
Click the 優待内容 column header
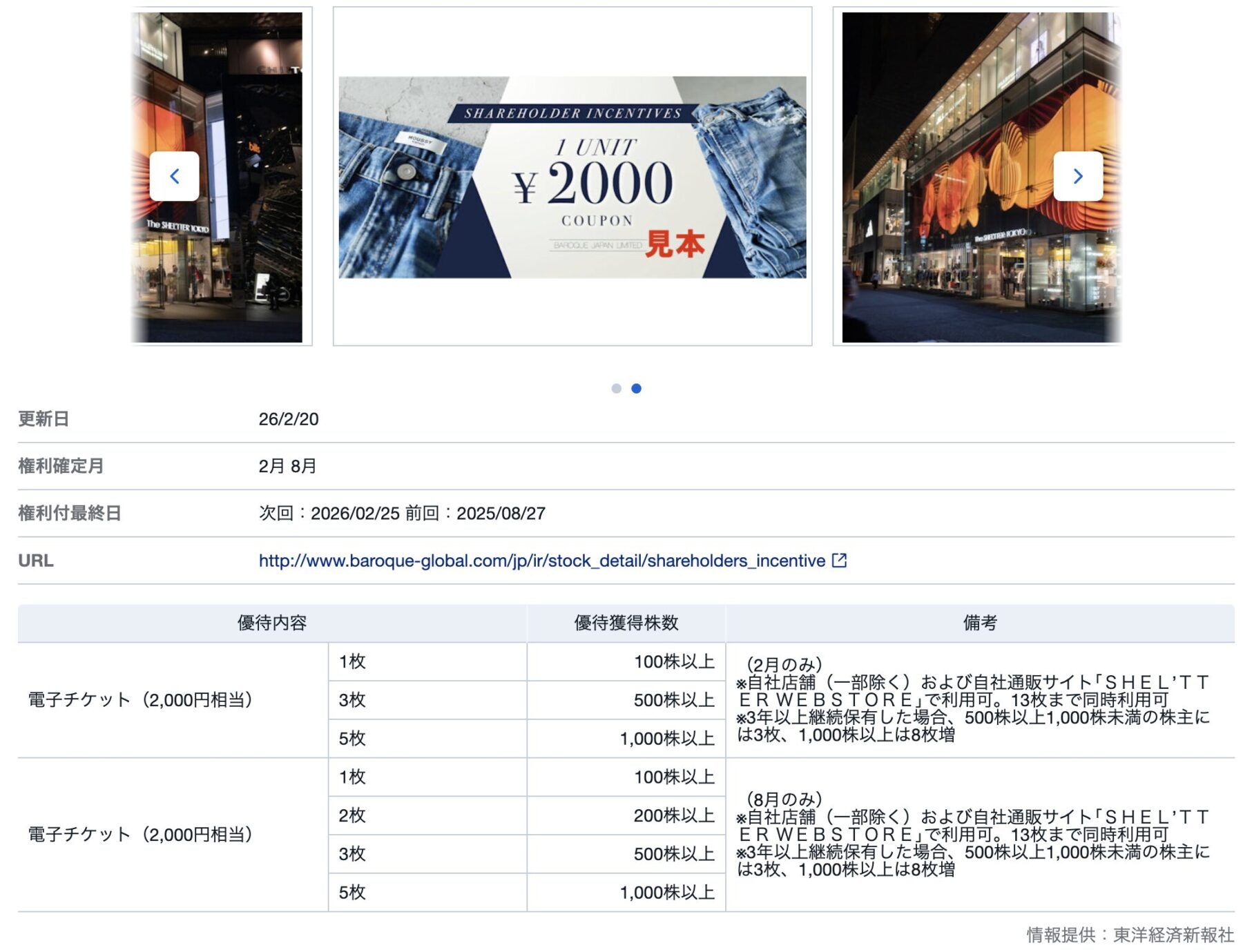[271, 623]
